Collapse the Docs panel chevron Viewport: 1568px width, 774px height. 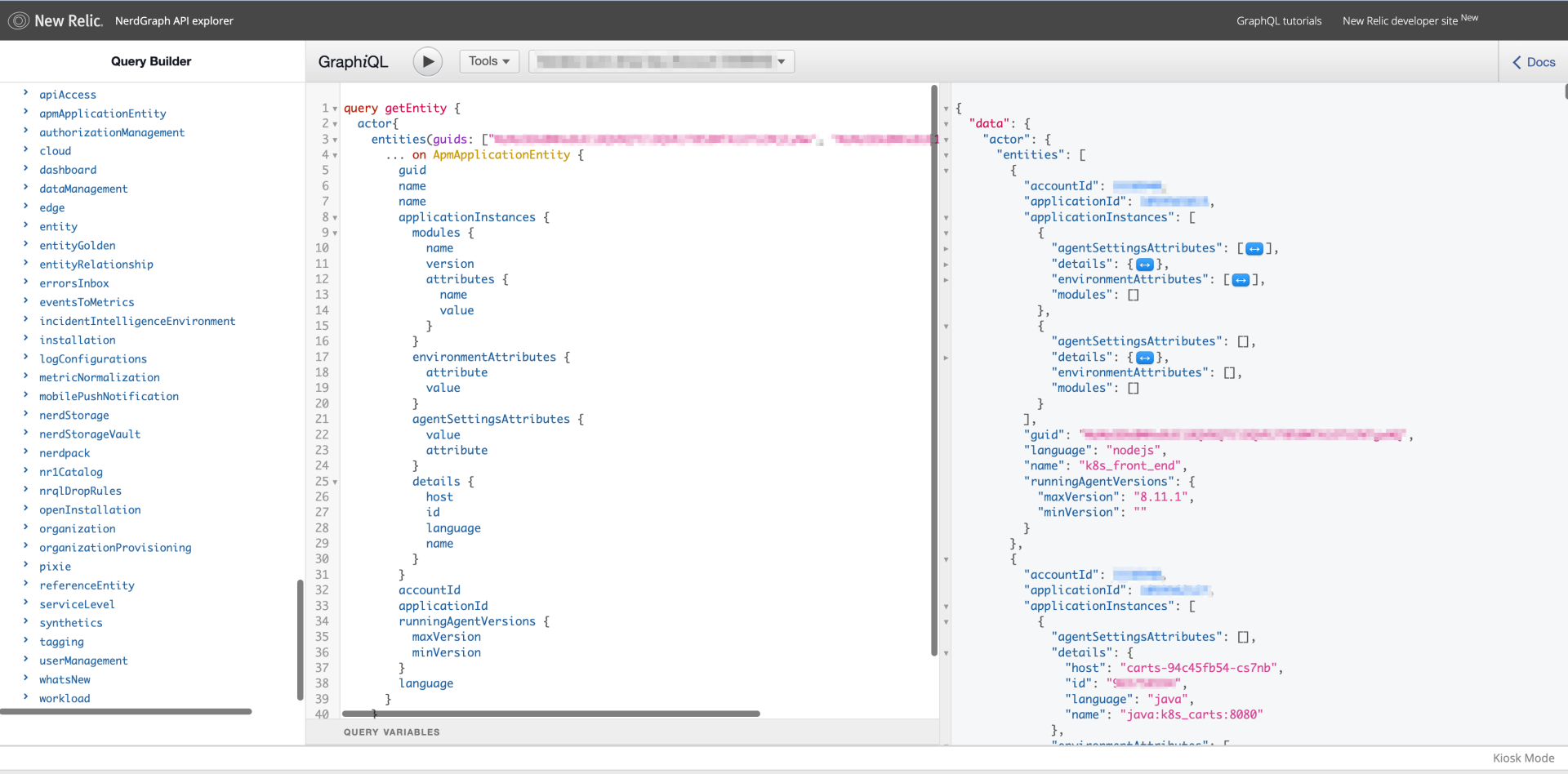tap(1517, 62)
